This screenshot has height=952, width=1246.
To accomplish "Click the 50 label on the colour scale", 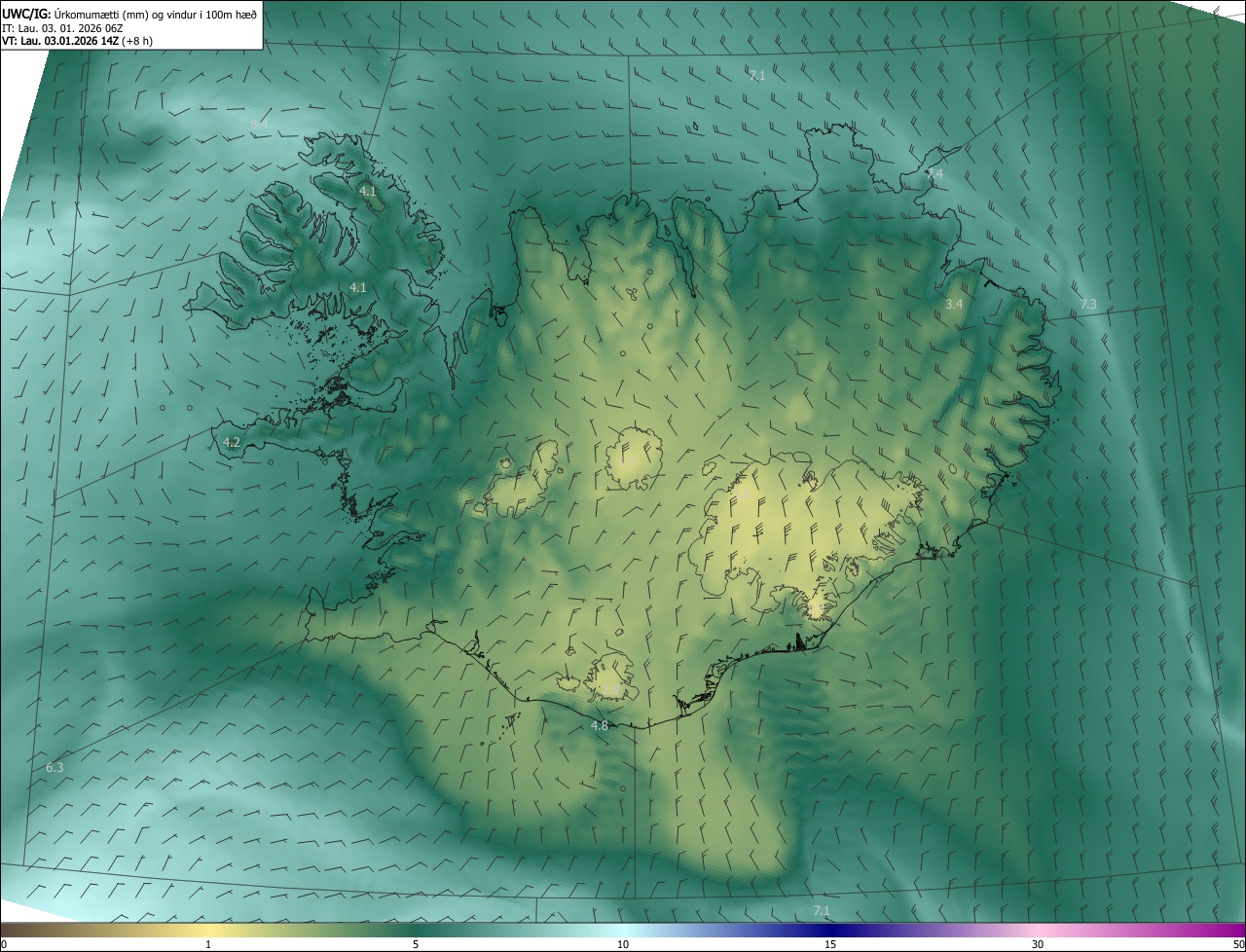I will coord(1238,944).
